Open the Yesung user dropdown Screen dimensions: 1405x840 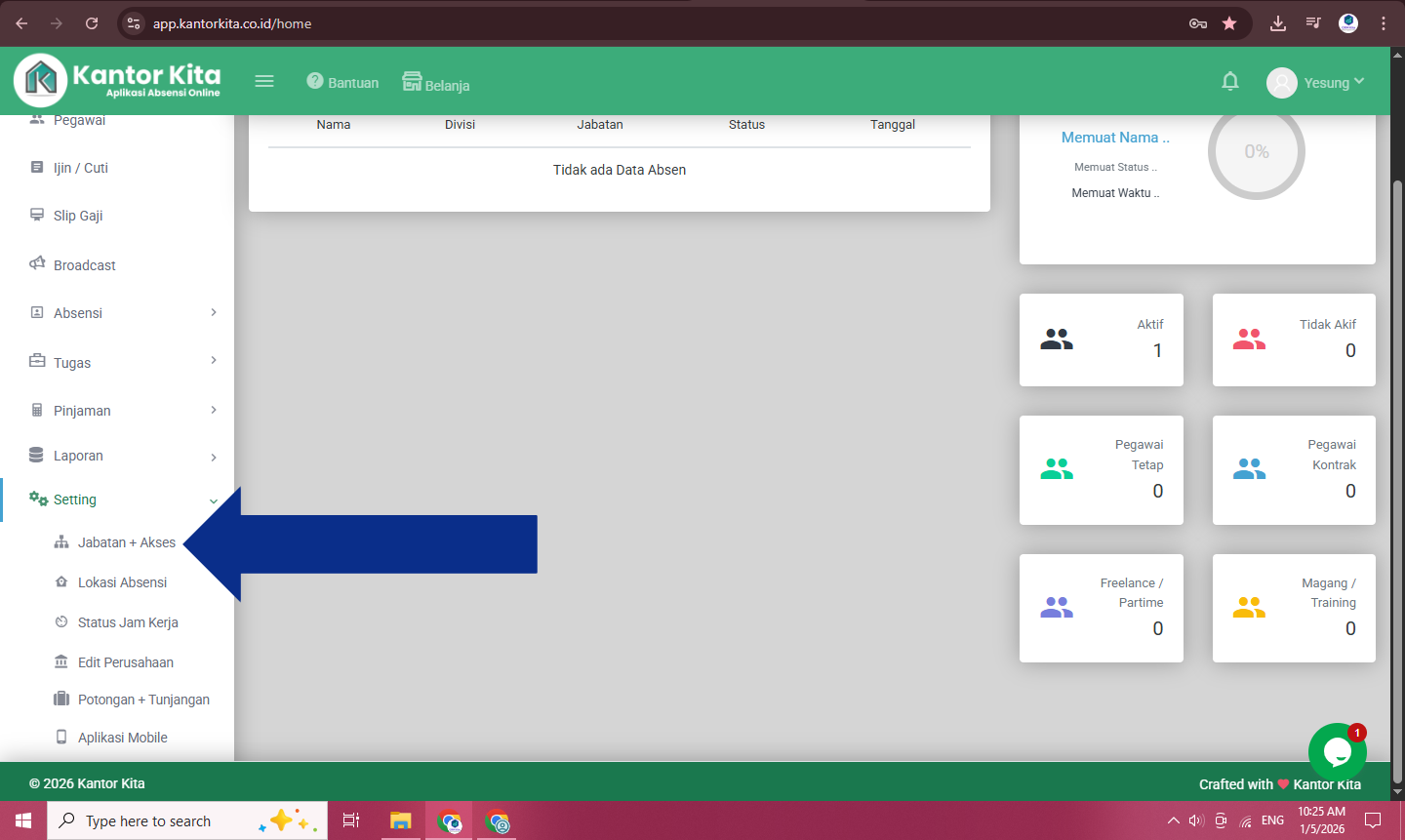(x=1316, y=83)
